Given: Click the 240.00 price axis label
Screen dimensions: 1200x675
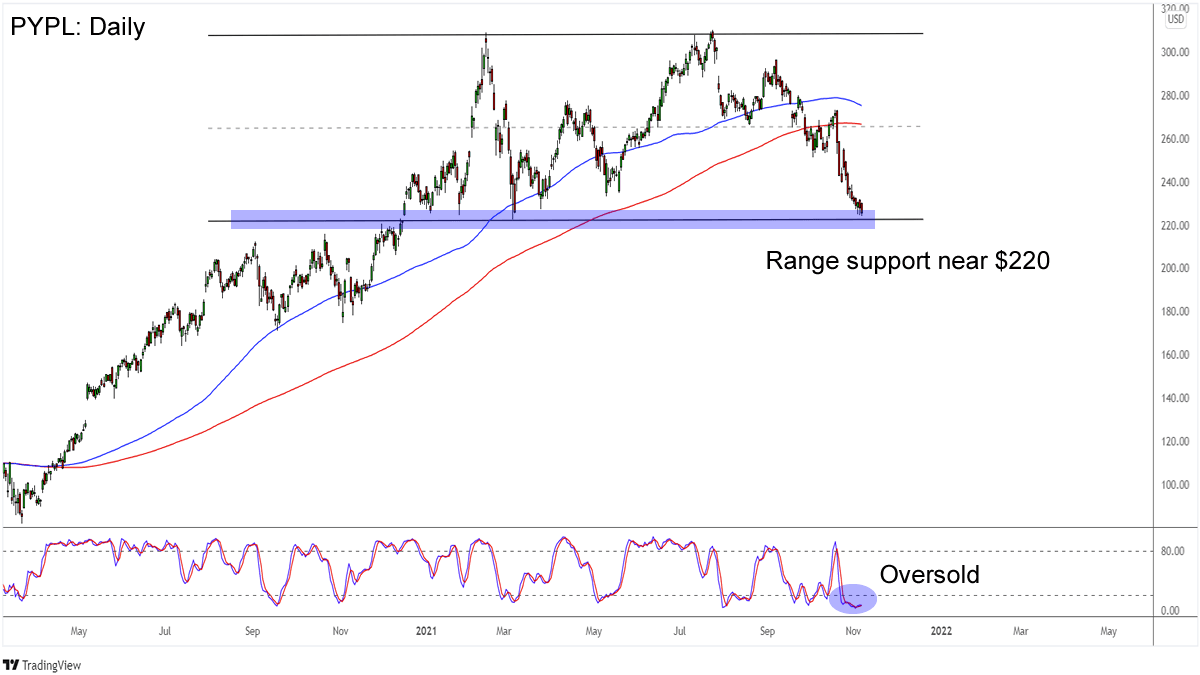Looking at the screenshot, I should tap(1176, 183).
